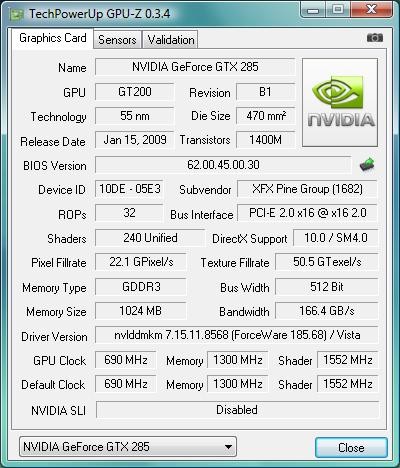Click the GPU Clock row Shader field 1552 MHz

[348, 360]
